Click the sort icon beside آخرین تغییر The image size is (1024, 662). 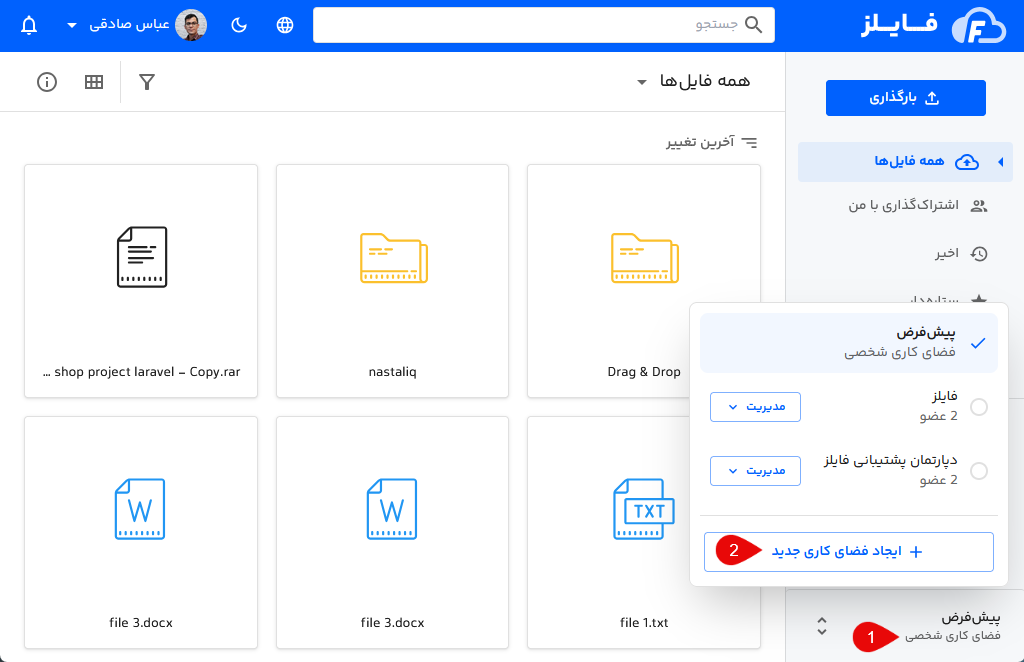750,142
